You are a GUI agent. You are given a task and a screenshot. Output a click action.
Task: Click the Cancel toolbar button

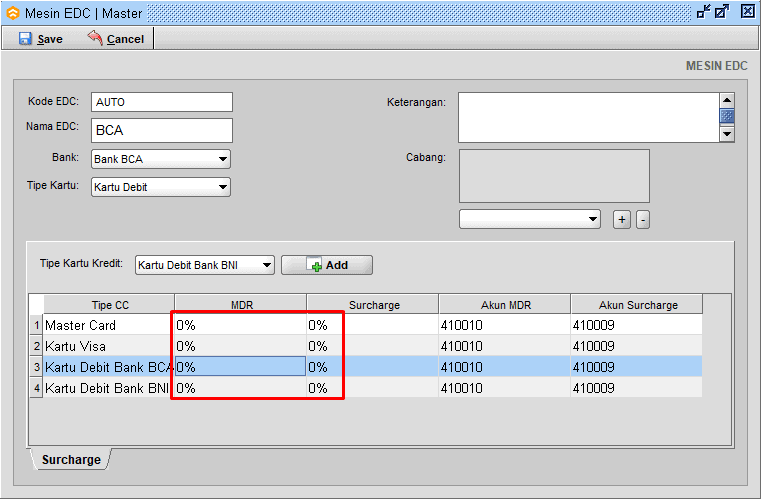(116, 39)
